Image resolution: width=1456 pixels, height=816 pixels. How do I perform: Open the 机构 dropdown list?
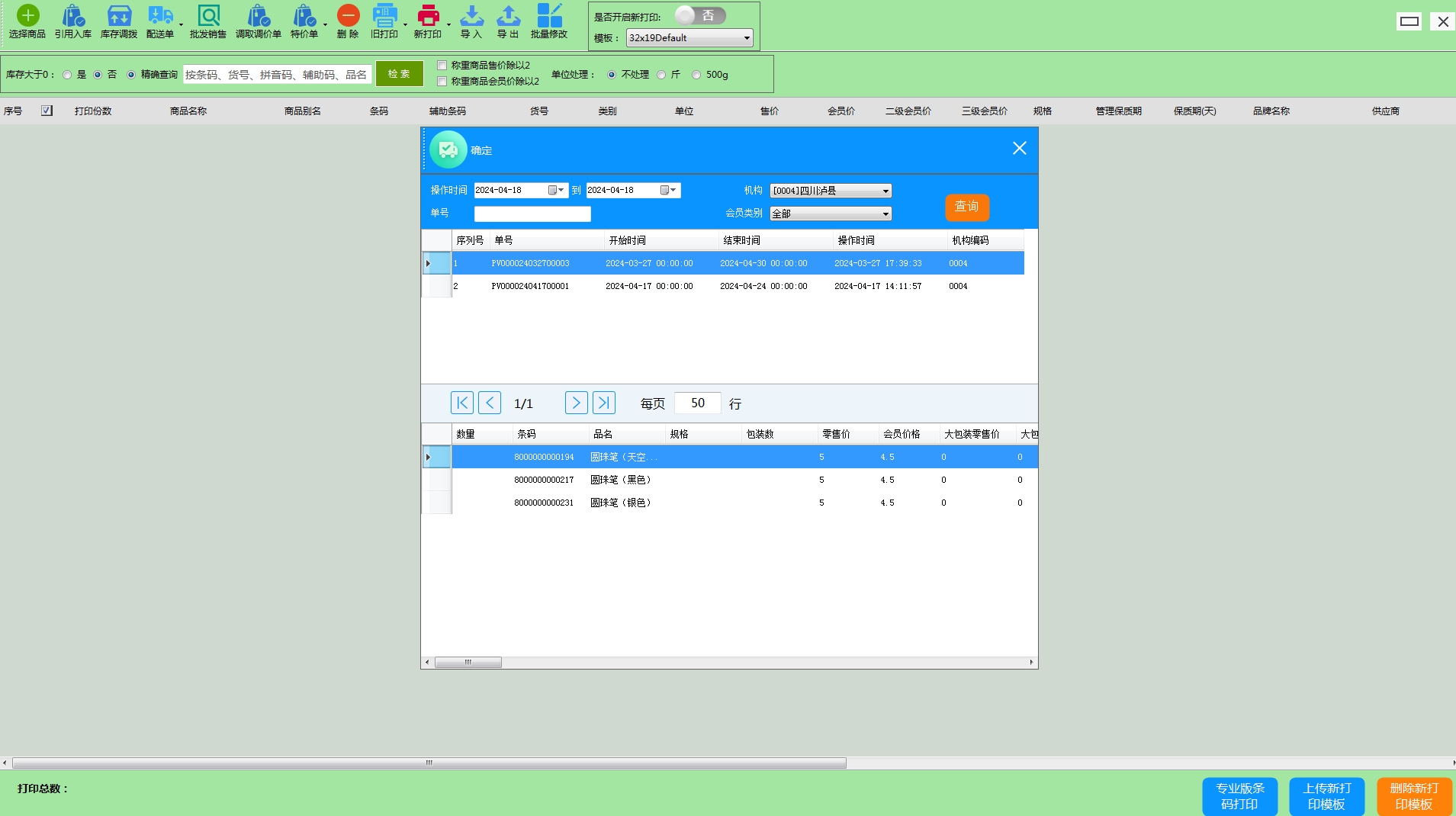885,191
